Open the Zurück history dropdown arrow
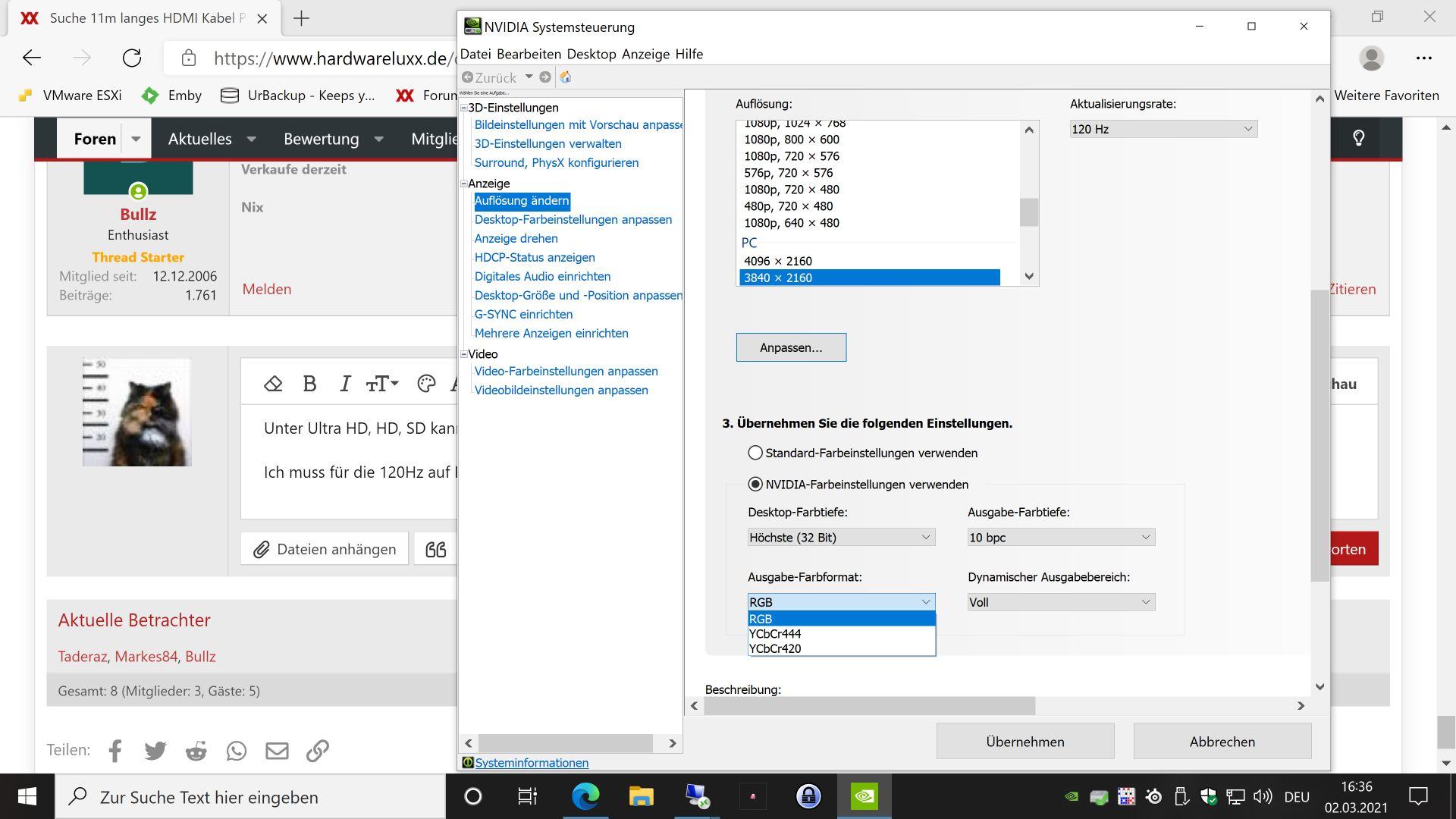Viewport: 1456px width, 819px height. (x=529, y=77)
